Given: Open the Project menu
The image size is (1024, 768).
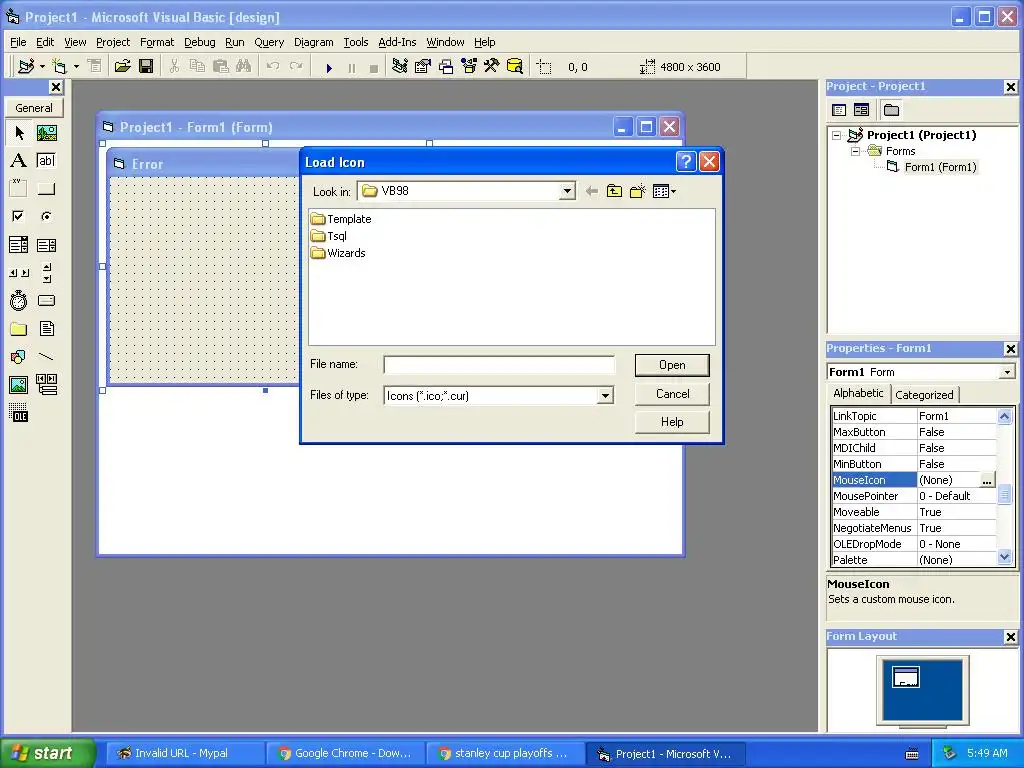Looking at the screenshot, I should pyautogui.click(x=113, y=42).
